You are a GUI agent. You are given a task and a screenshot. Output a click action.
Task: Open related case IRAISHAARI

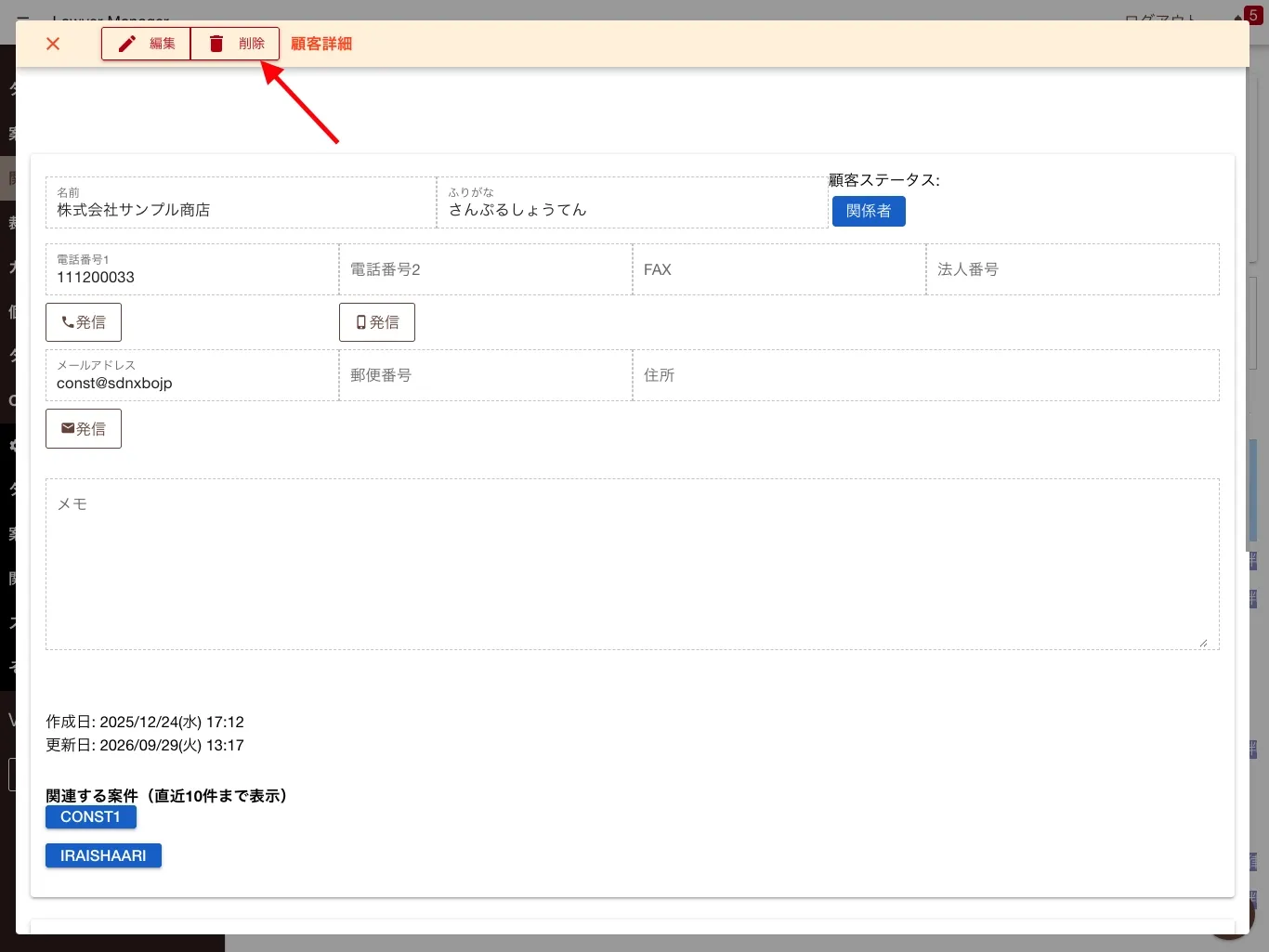[103, 855]
